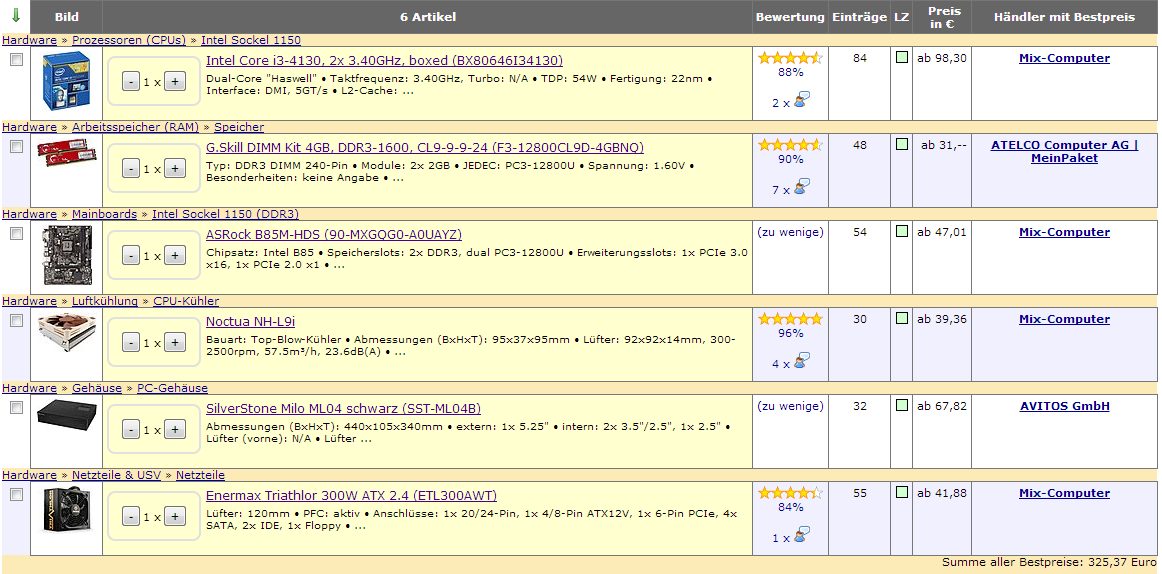Viewport: 1162px width, 574px height.
Task: Increase quantity of G.Skill DIMM Kit
Action: coord(174,169)
